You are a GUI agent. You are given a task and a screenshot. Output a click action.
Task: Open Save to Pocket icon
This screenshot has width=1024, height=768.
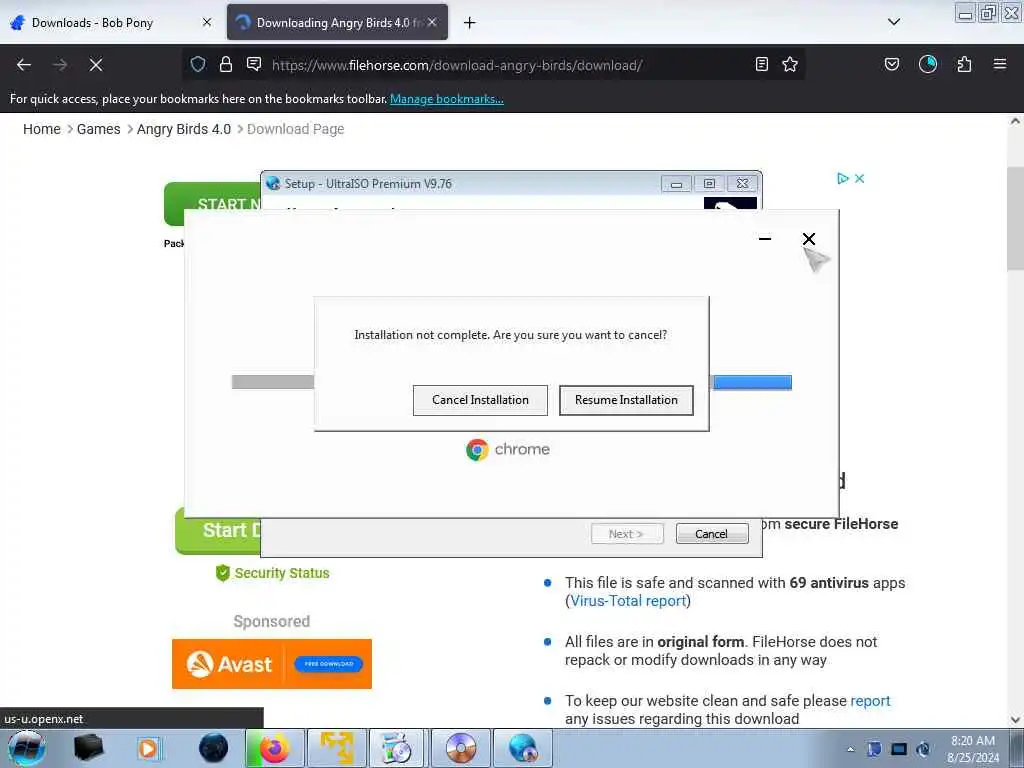click(x=892, y=64)
